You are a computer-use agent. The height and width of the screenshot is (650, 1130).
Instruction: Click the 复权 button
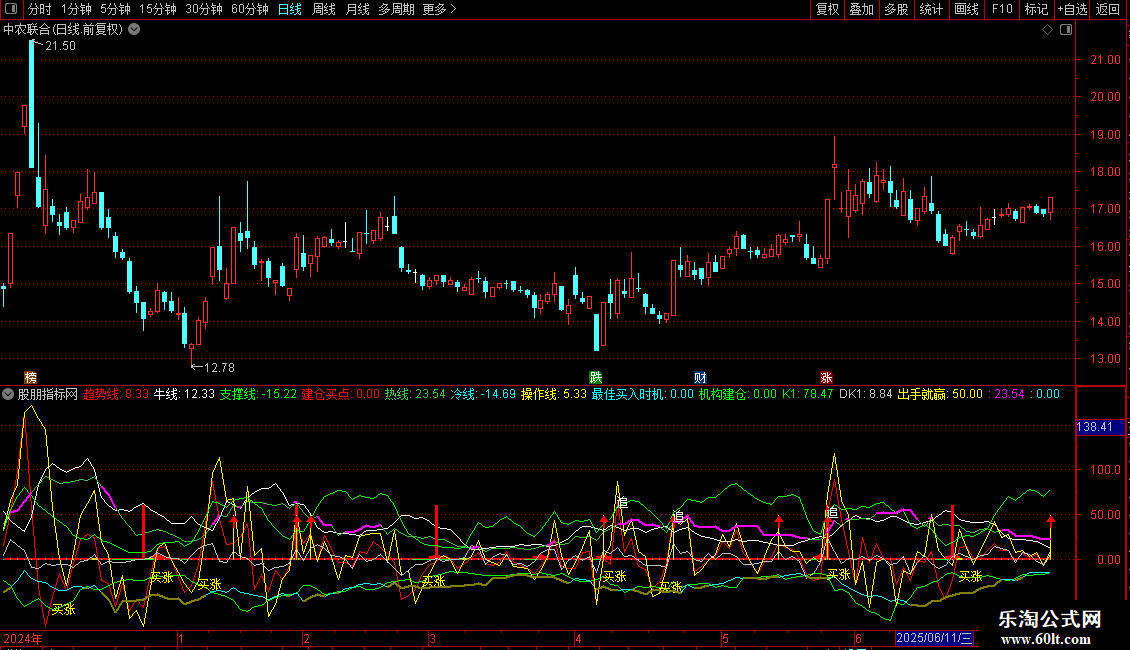828,9
